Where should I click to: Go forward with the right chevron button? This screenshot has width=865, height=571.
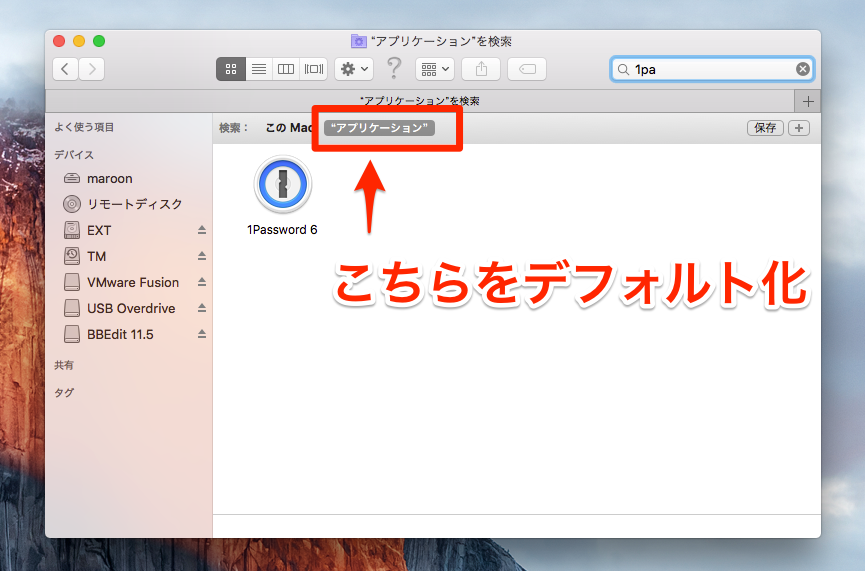92,69
